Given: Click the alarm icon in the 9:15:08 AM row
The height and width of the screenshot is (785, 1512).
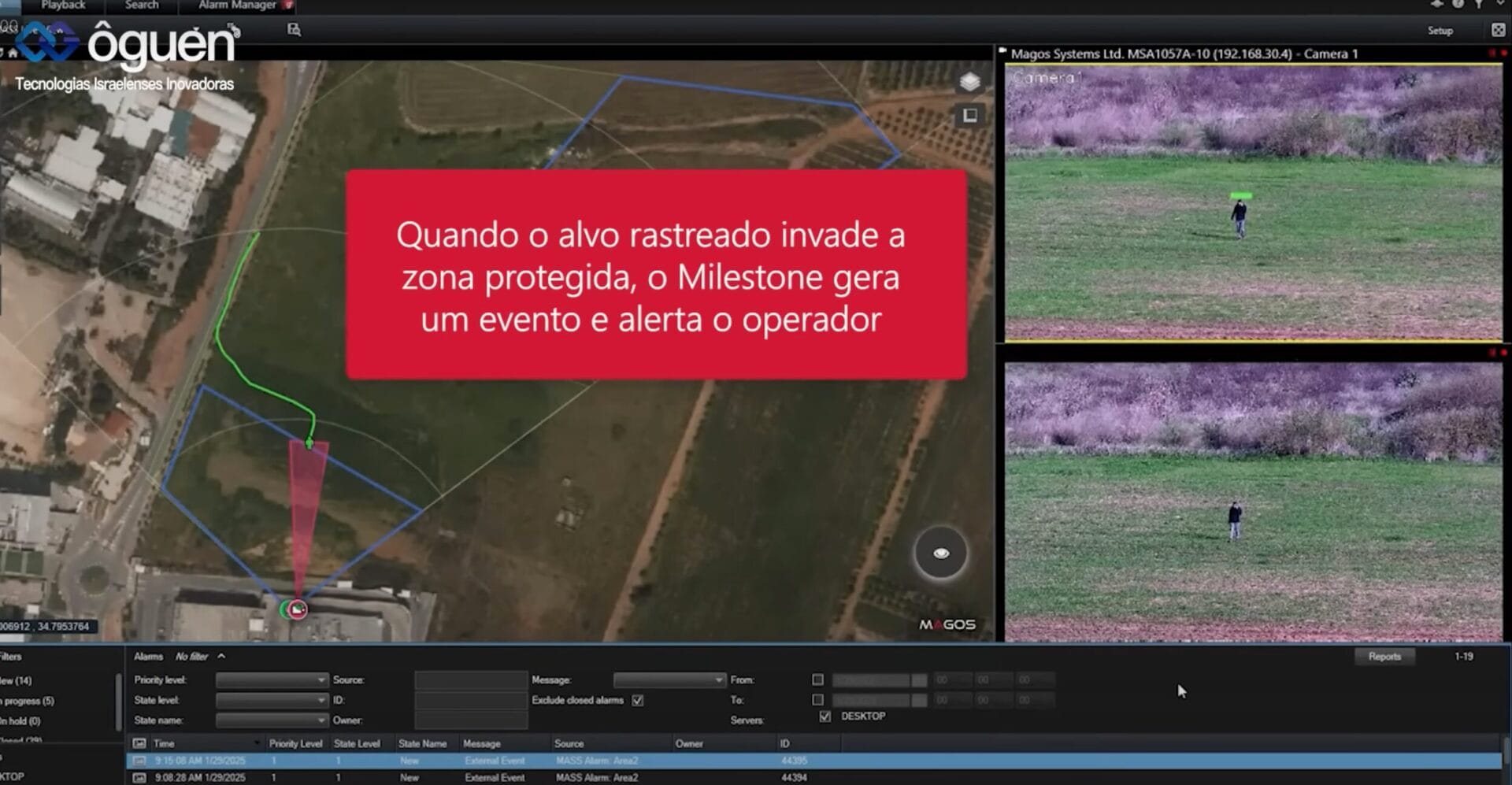Looking at the screenshot, I should [139, 761].
